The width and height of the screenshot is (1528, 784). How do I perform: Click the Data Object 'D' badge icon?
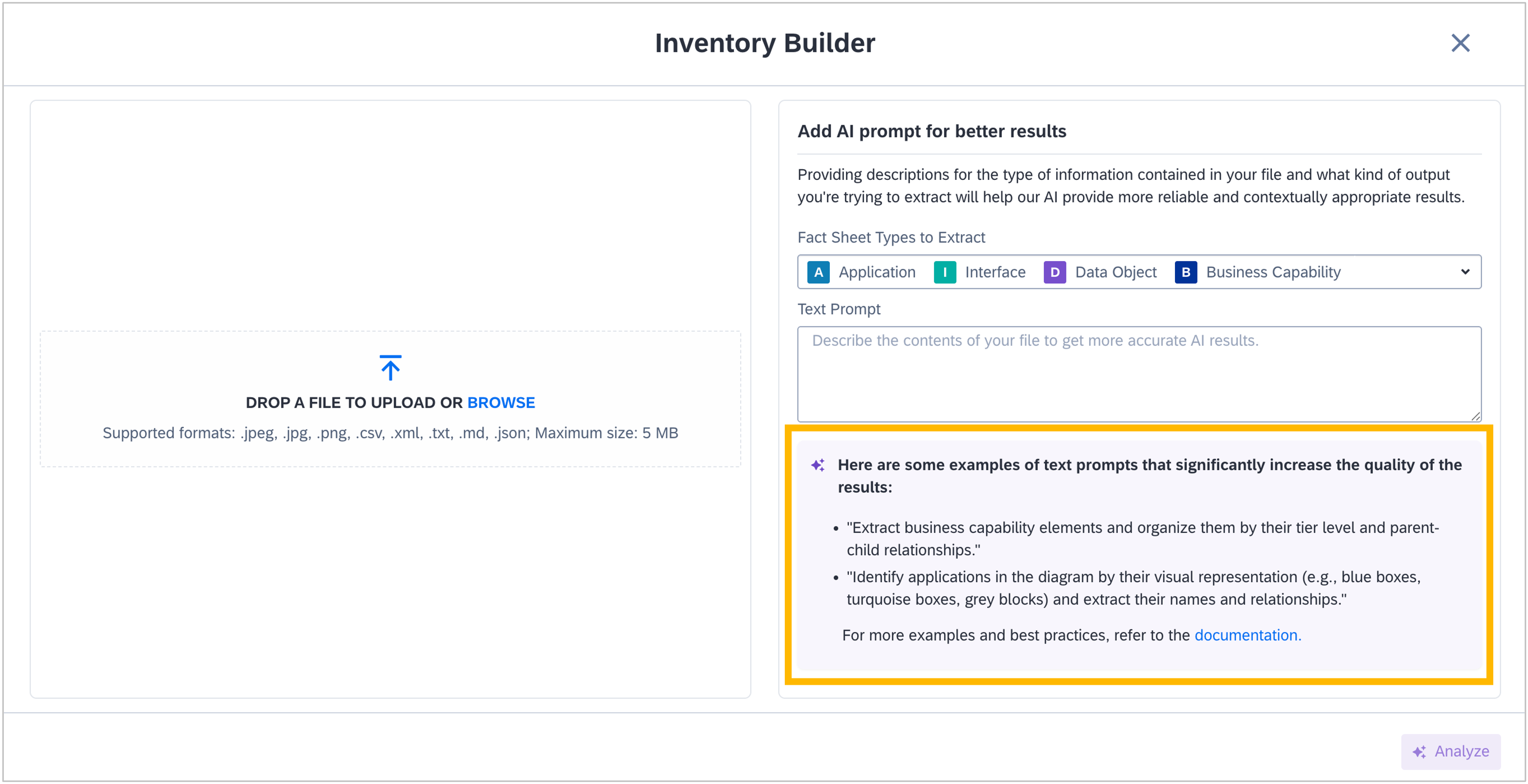tap(1055, 272)
